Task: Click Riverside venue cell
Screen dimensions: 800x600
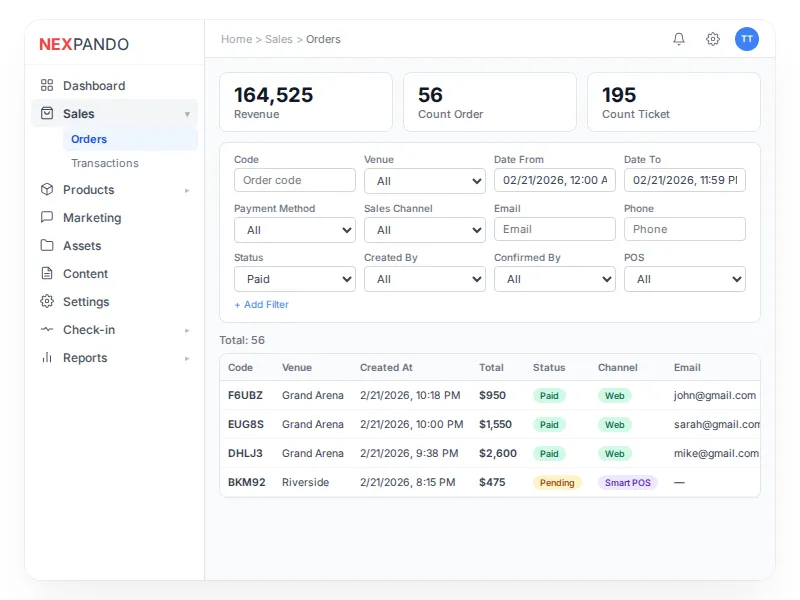Action: click(x=305, y=483)
